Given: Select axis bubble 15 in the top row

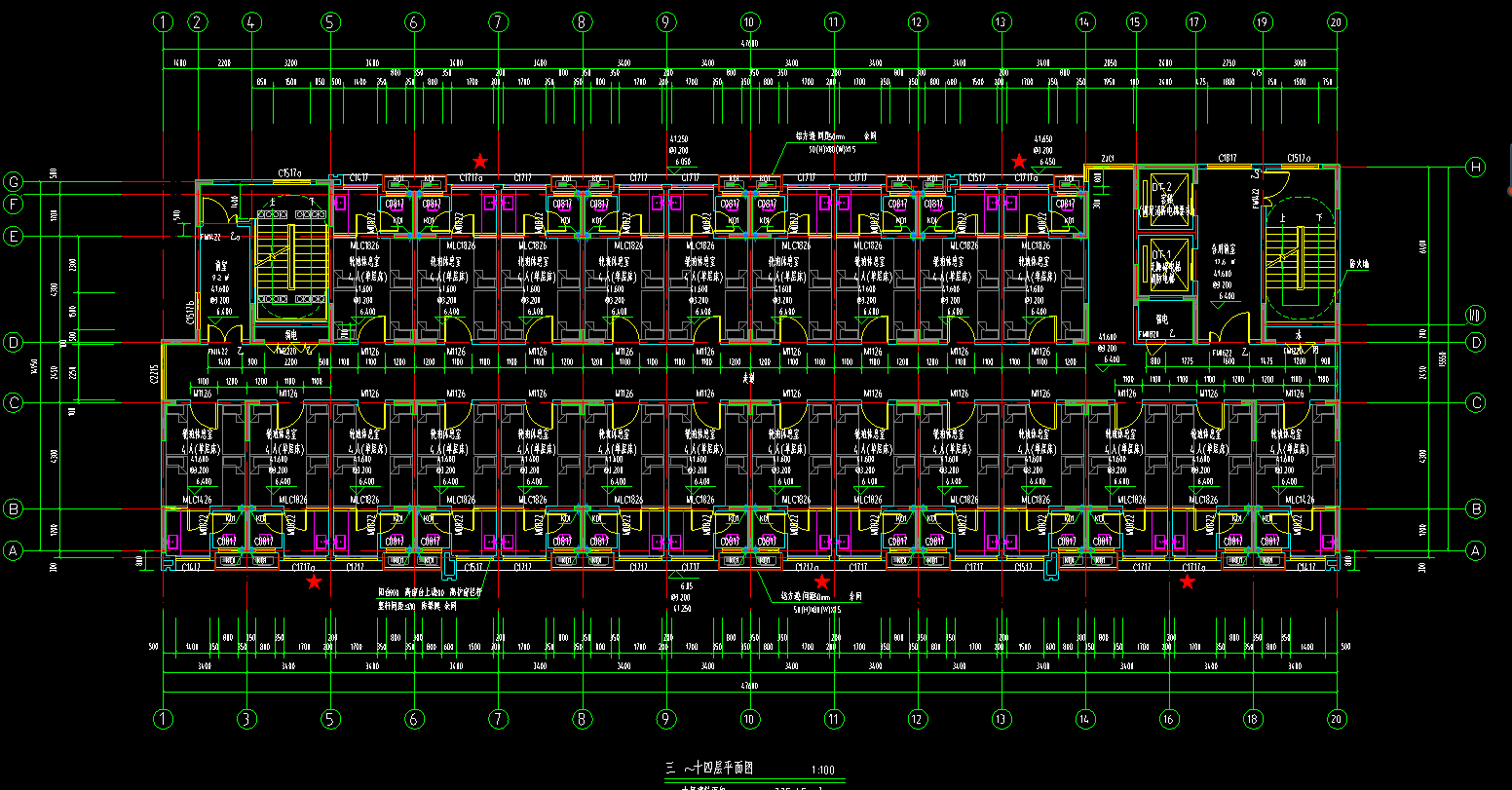Looking at the screenshot, I should click(1134, 21).
